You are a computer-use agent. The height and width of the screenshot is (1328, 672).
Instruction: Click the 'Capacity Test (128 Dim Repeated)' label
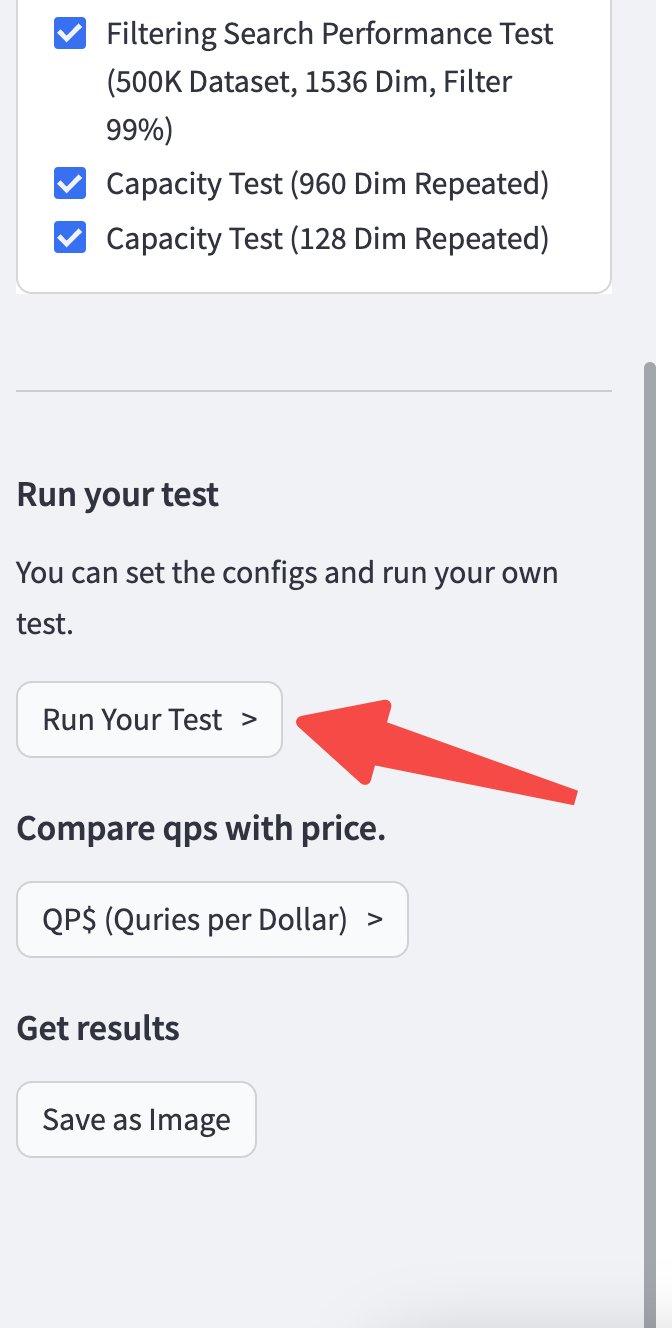click(327, 239)
